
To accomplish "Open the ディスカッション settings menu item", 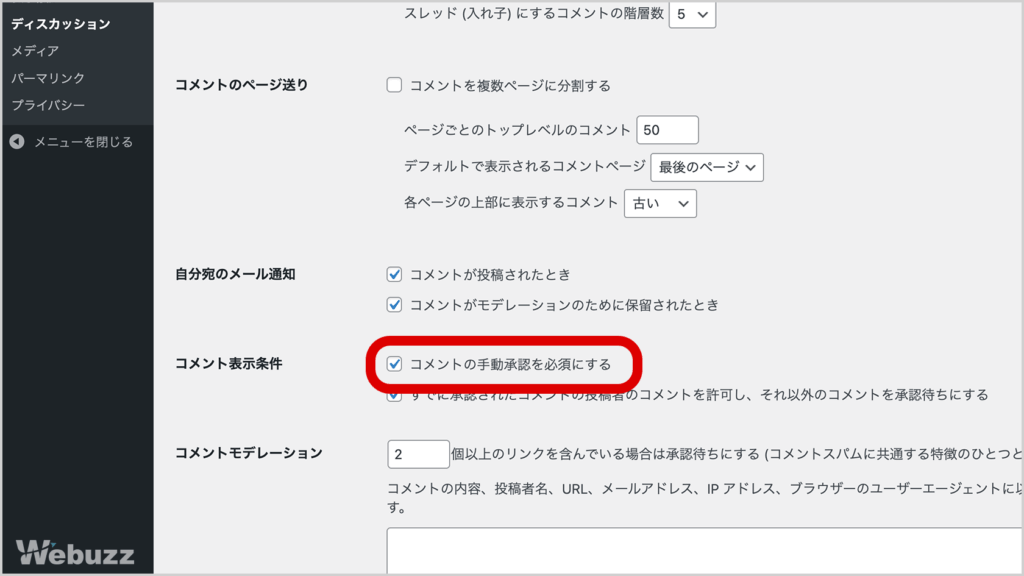I will click(61, 24).
